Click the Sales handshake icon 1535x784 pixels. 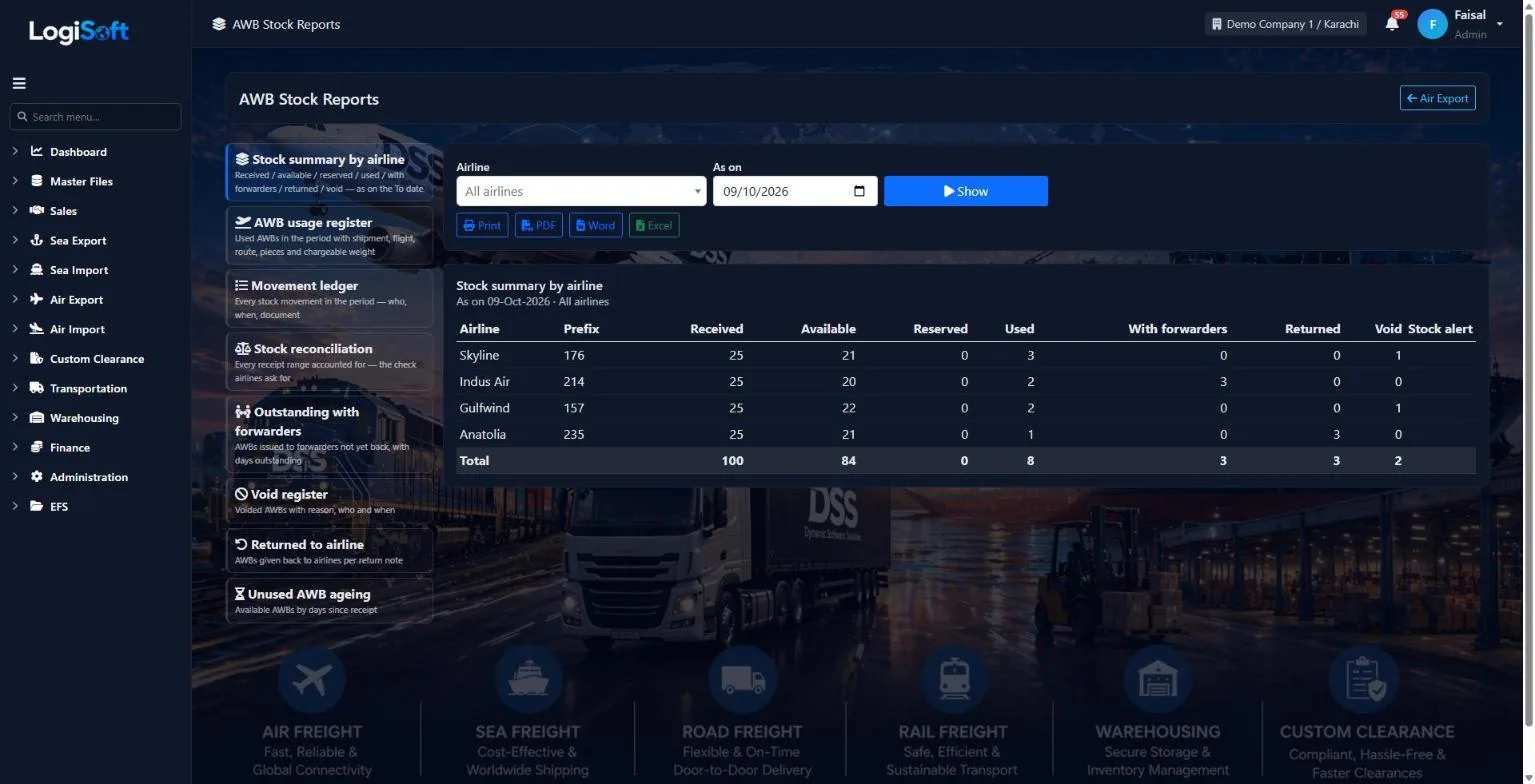coord(37,211)
